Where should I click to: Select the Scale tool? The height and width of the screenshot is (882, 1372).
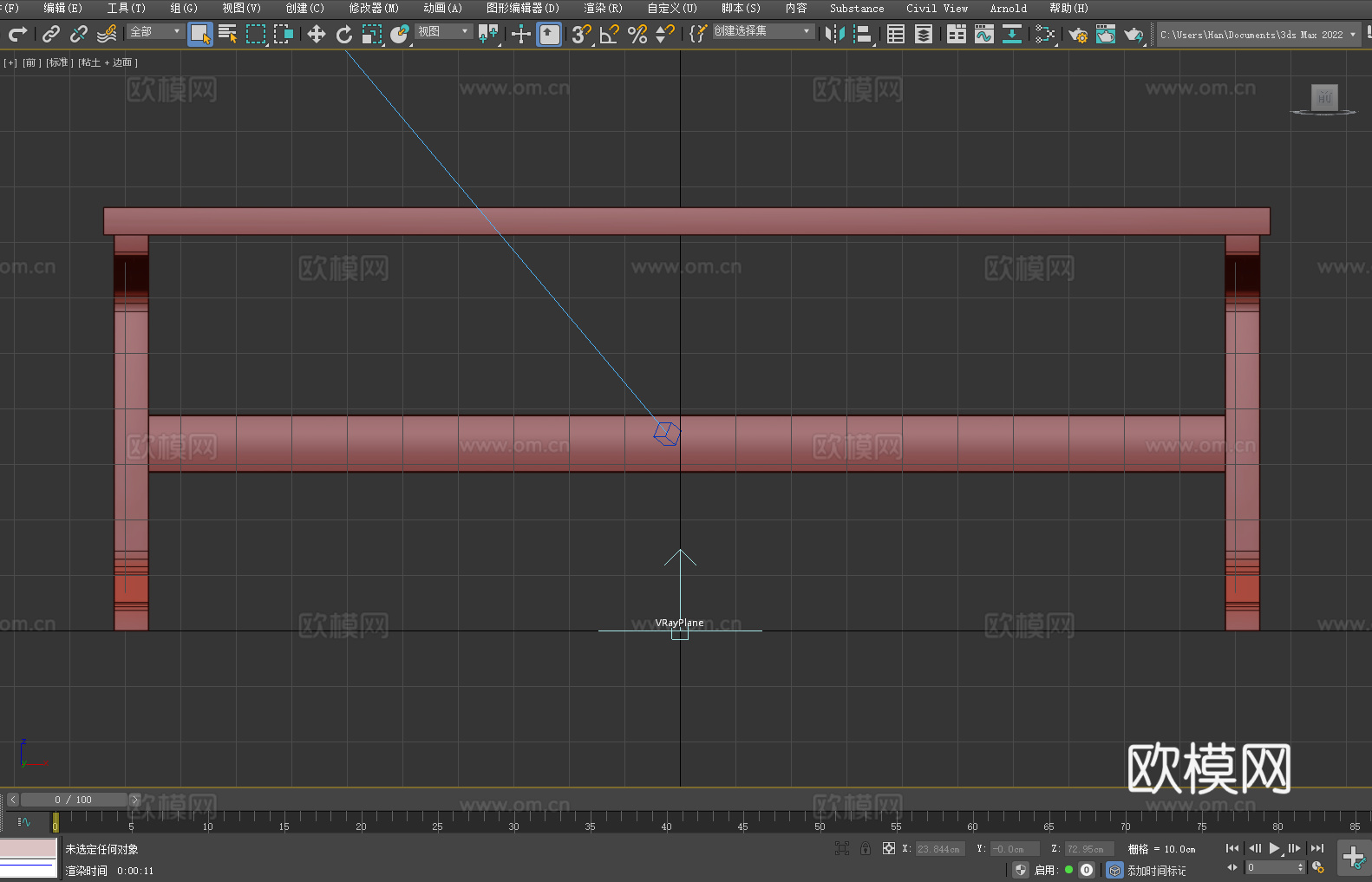point(372,34)
